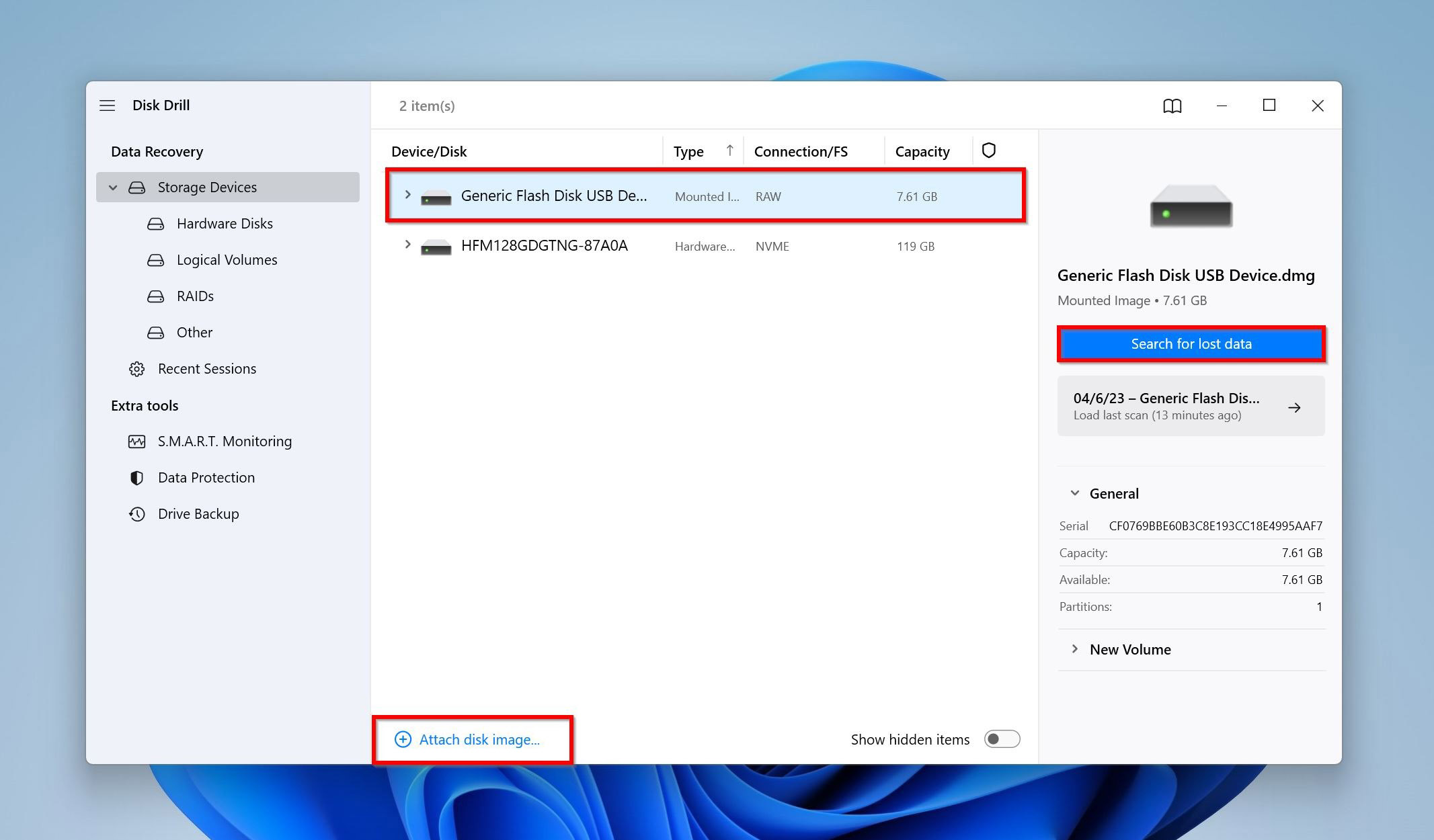Image resolution: width=1434 pixels, height=840 pixels.
Task: Open Recent Sessions
Action: point(207,369)
